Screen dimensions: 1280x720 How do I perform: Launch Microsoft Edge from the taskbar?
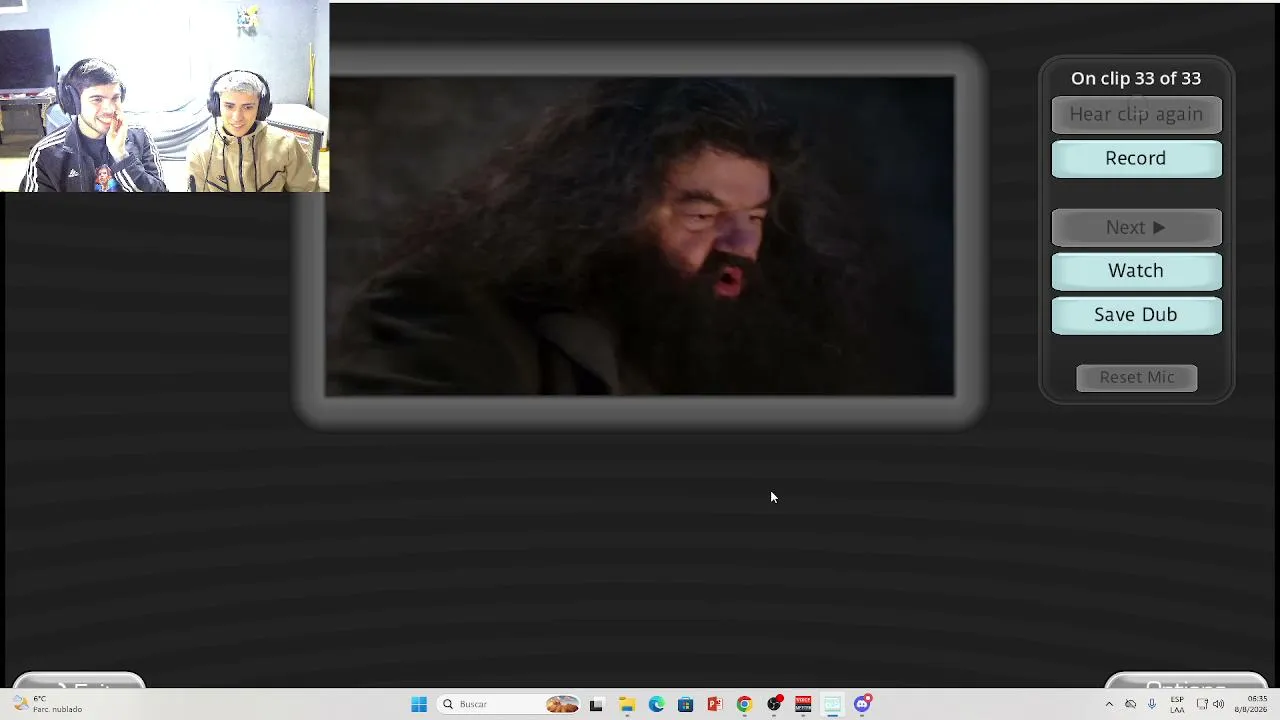tap(656, 704)
